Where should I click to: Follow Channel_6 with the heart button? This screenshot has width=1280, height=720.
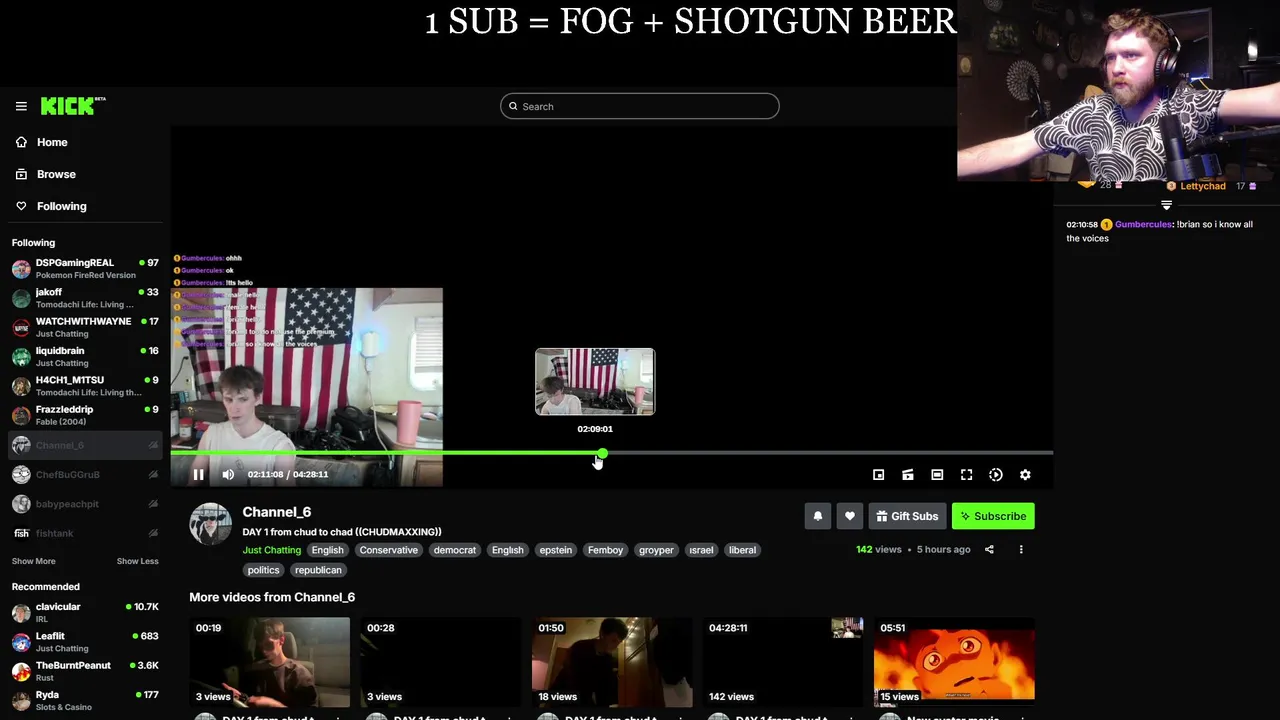tap(849, 516)
